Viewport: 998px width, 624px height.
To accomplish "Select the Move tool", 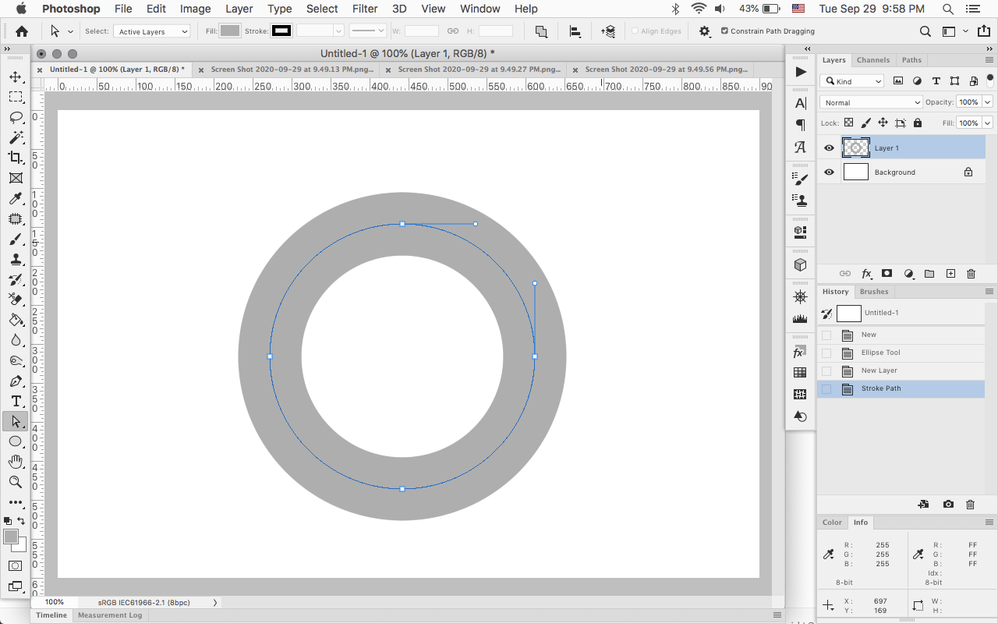I will pyautogui.click(x=16, y=77).
